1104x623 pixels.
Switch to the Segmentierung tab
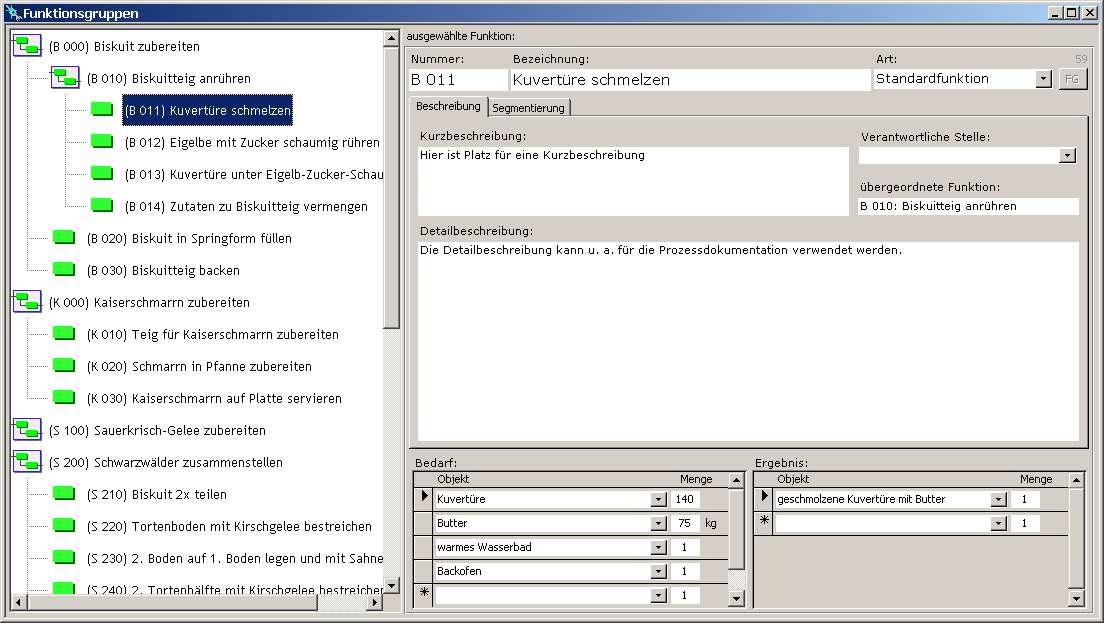(528, 107)
